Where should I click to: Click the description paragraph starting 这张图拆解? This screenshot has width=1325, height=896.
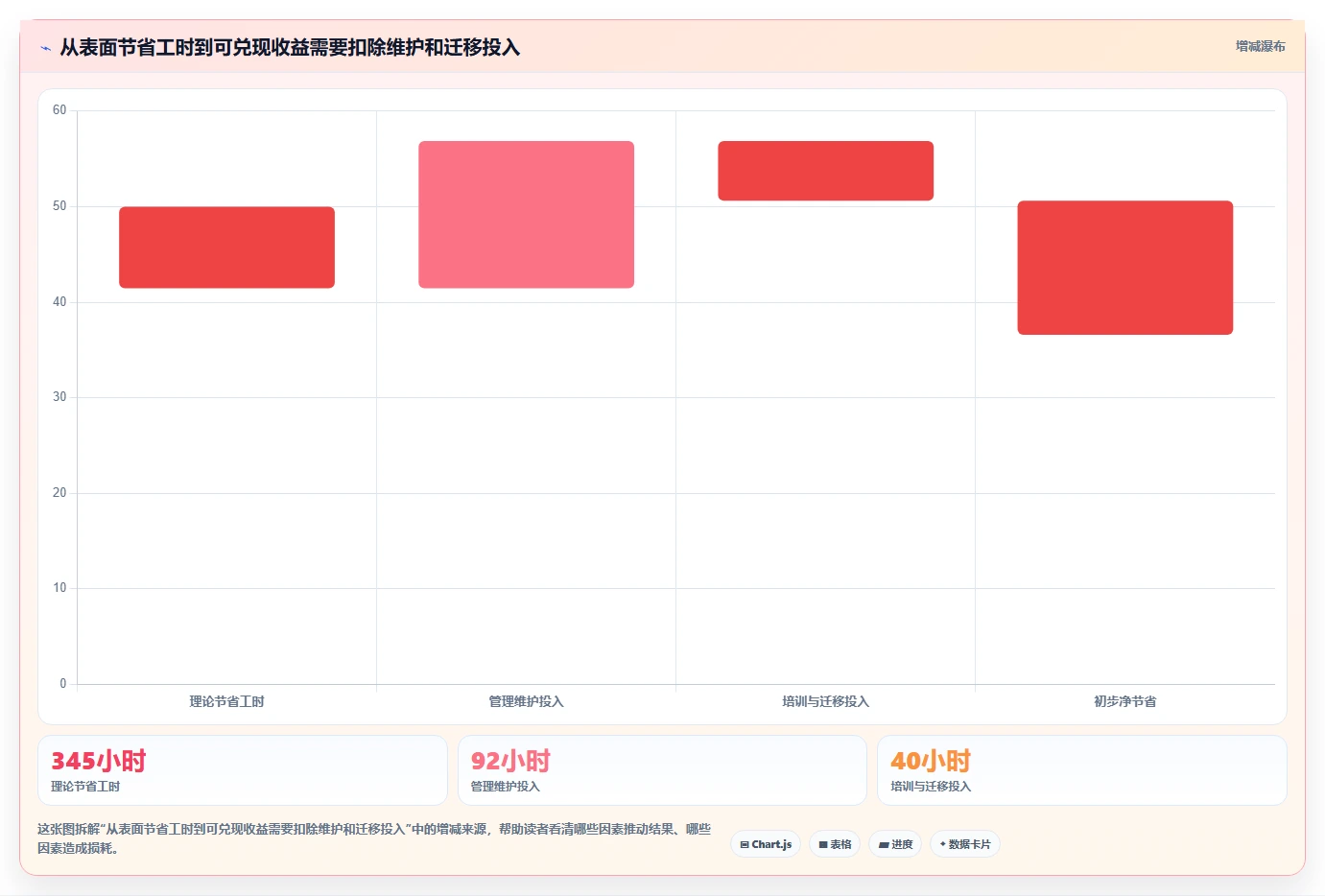tap(374, 838)
